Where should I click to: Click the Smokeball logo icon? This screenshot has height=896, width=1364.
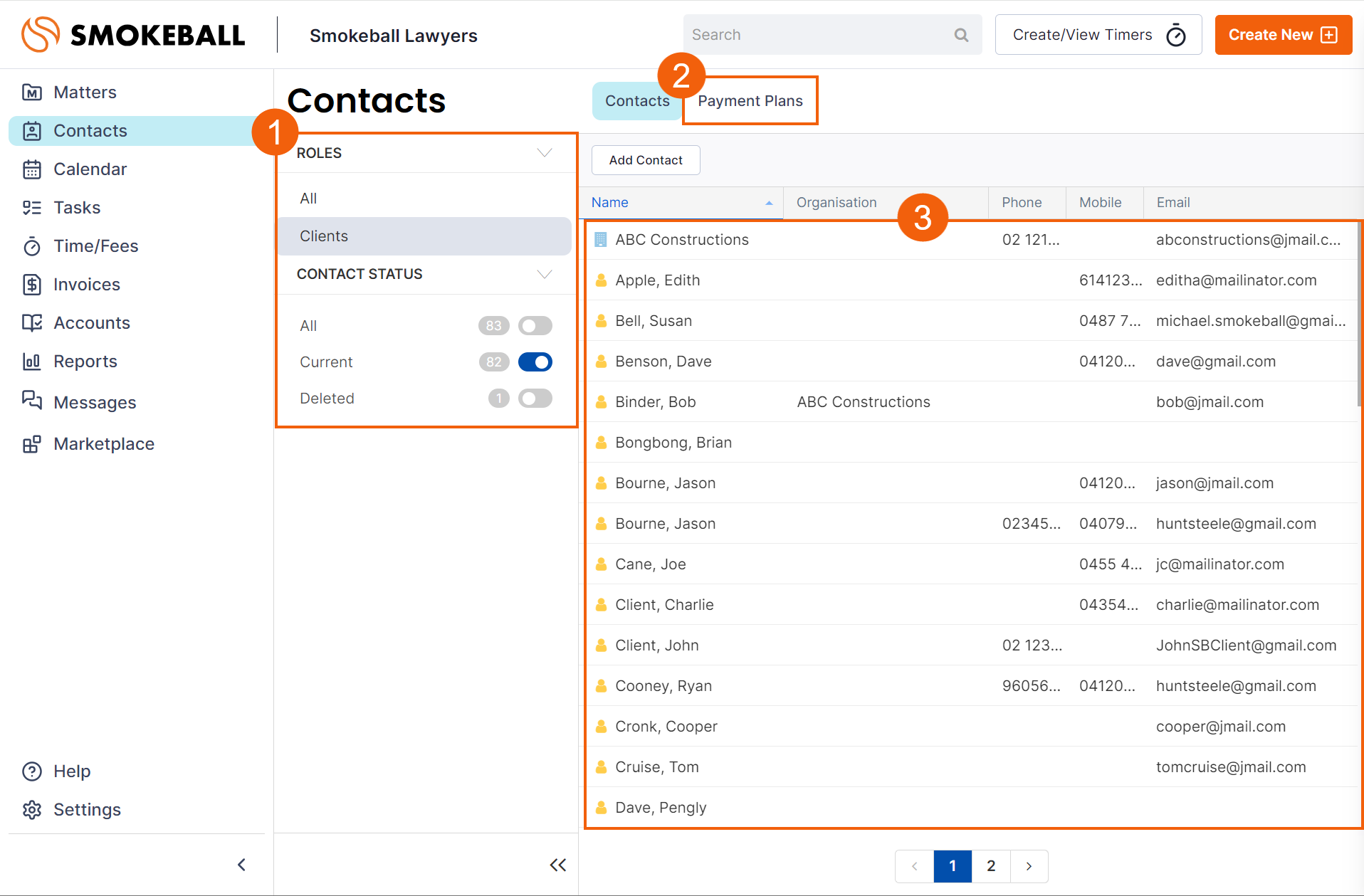(41, 34)
